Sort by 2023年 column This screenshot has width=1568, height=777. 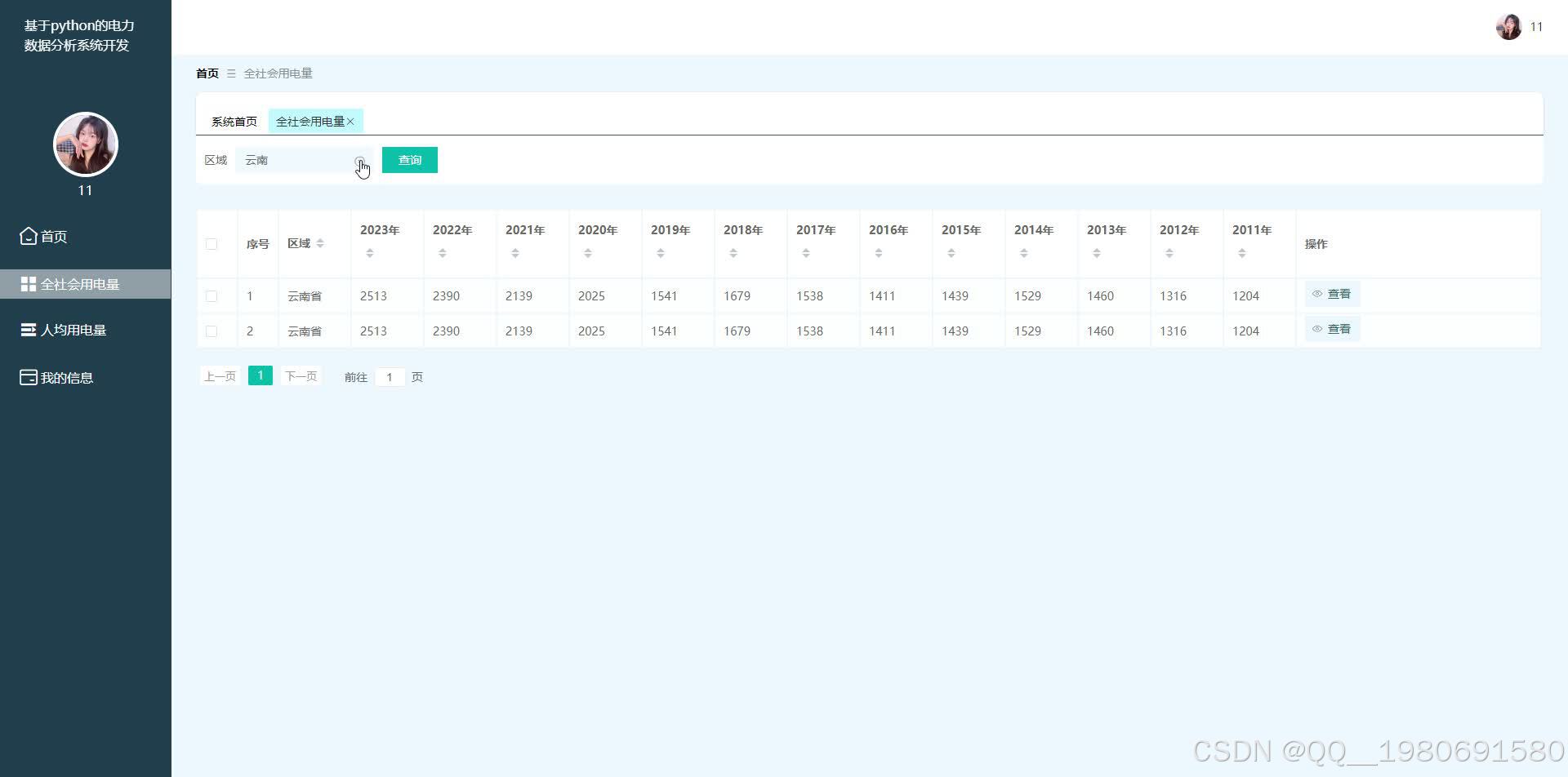[x=370, y=254]
